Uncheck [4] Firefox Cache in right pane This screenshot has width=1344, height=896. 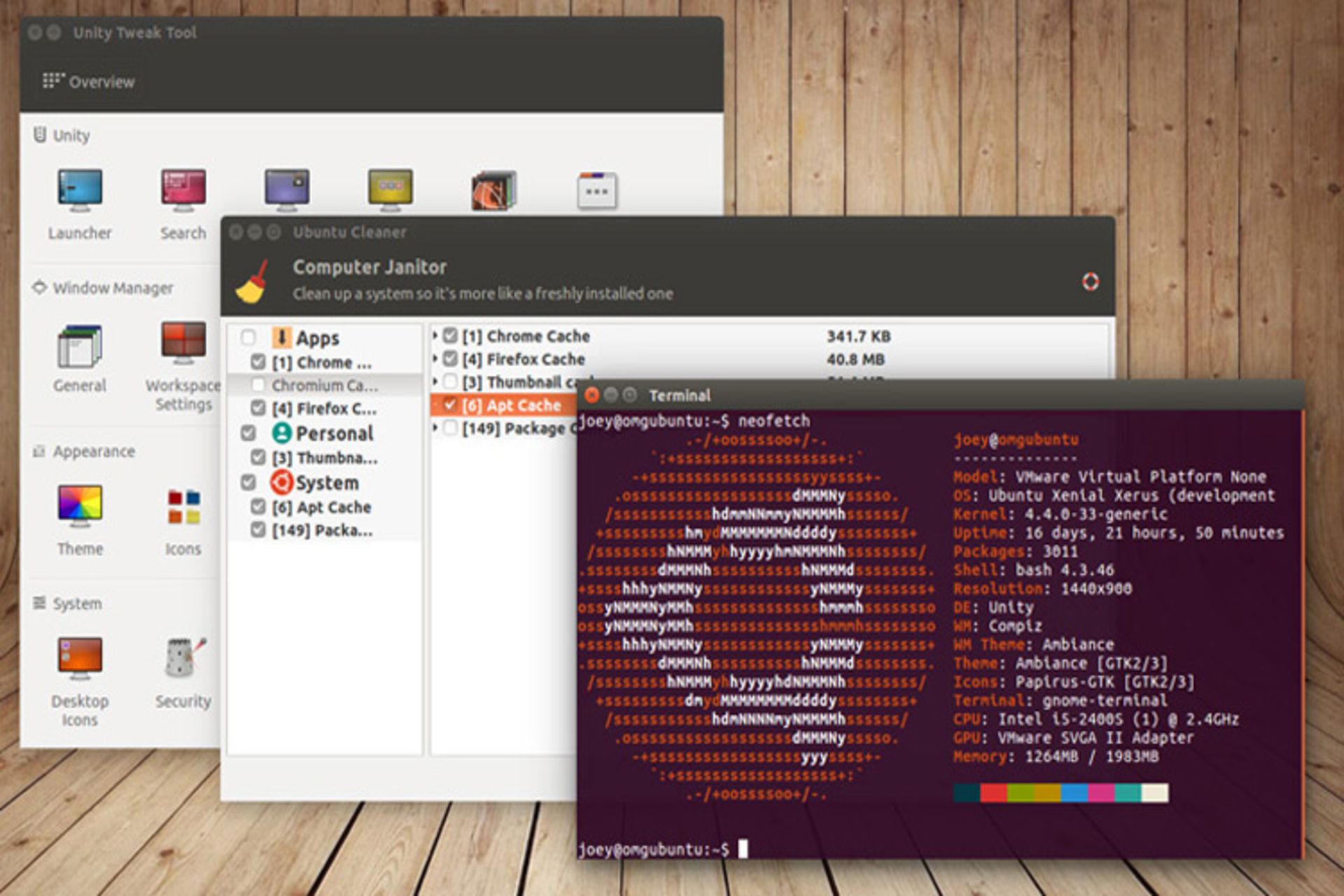(451, 359)
